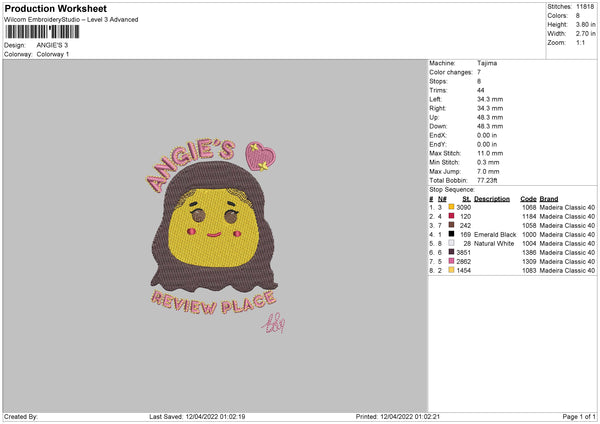Click the pink signature under the design
The image size is (600, 424).
coord(274,324)
